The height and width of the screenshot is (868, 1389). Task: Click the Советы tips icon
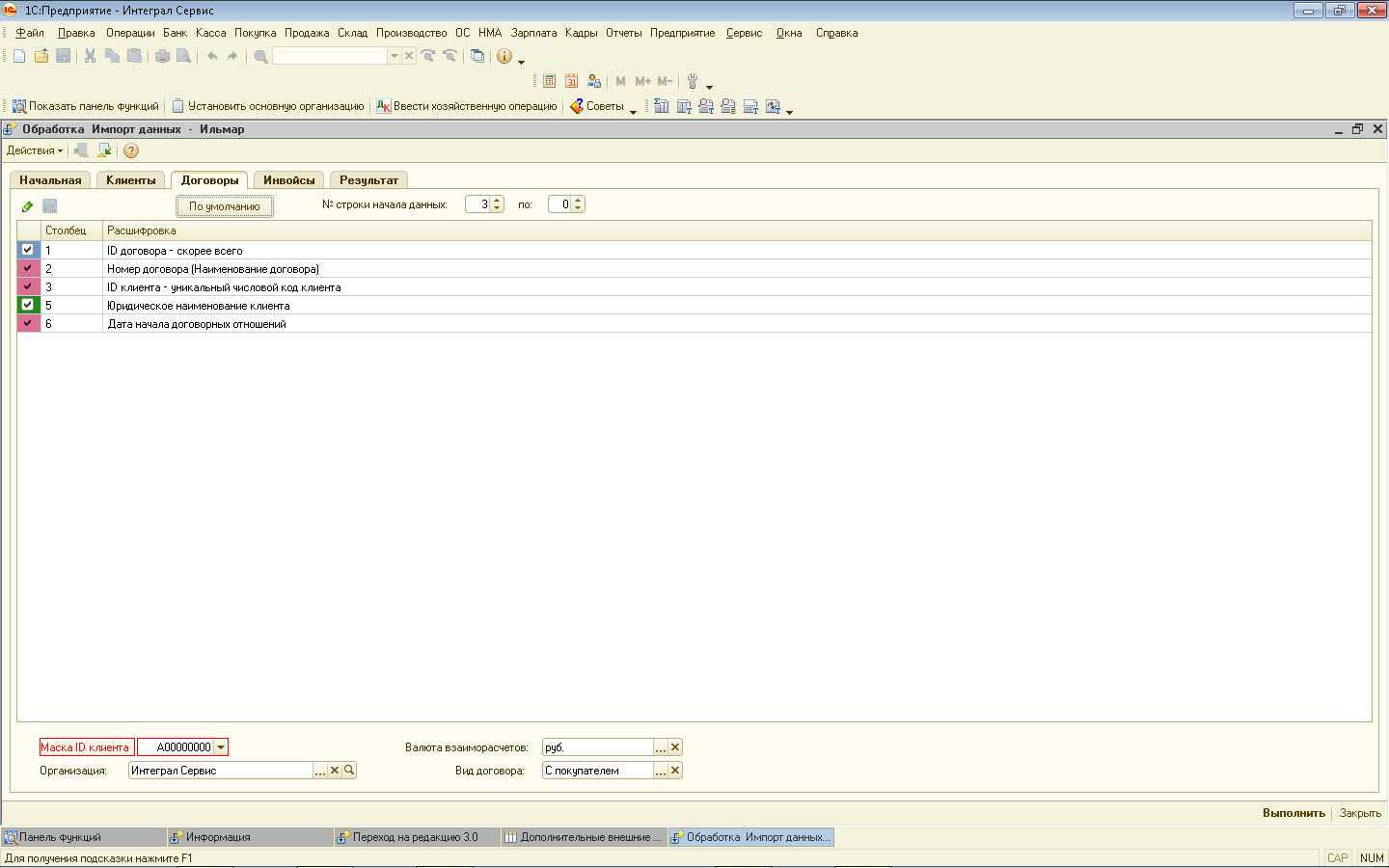[x=577, y=106]
